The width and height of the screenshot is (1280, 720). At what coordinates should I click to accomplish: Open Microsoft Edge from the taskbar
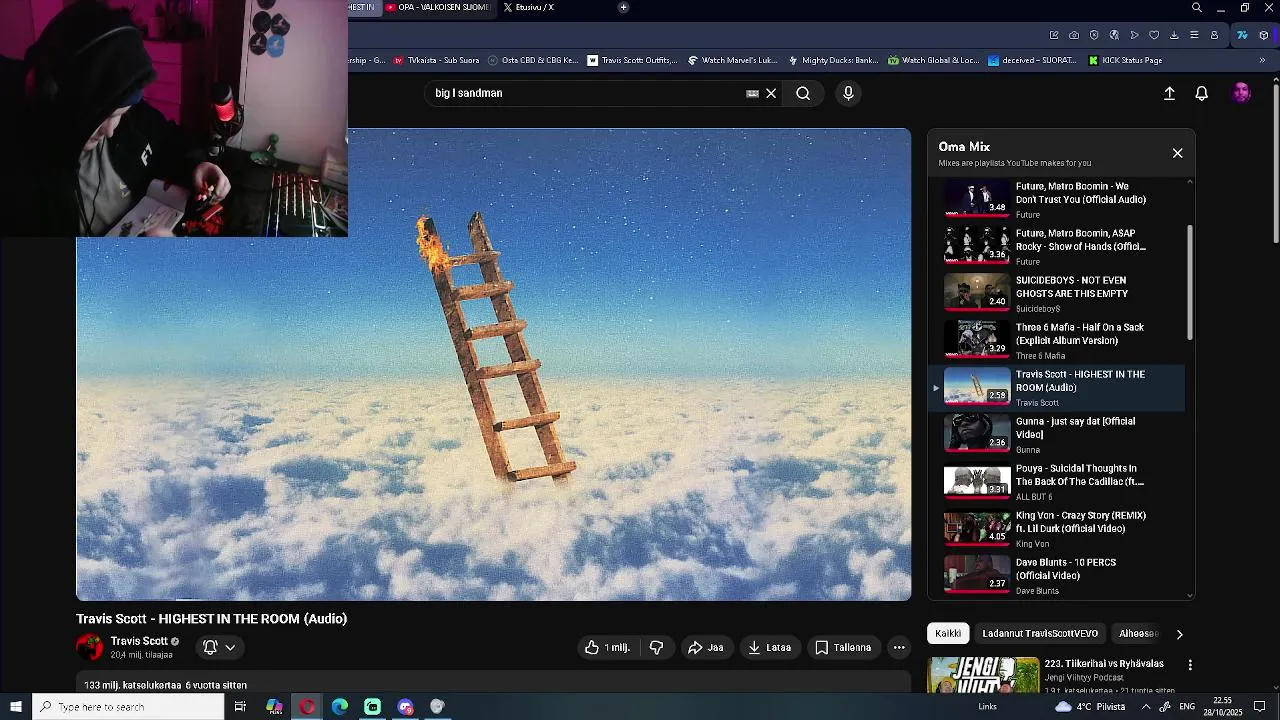(340, 707)
